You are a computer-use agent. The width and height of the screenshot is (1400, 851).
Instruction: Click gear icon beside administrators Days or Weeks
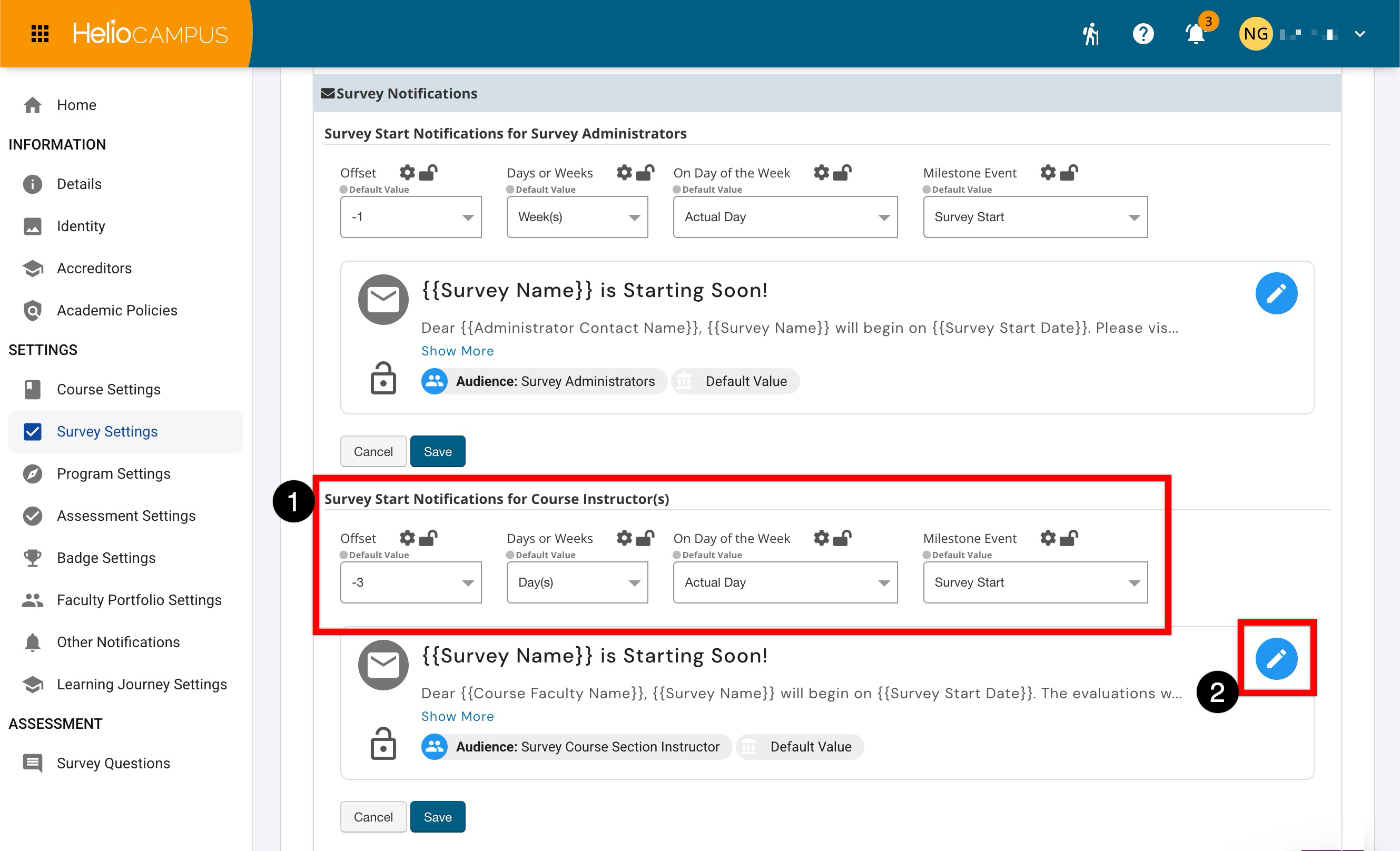click(624, 172)
